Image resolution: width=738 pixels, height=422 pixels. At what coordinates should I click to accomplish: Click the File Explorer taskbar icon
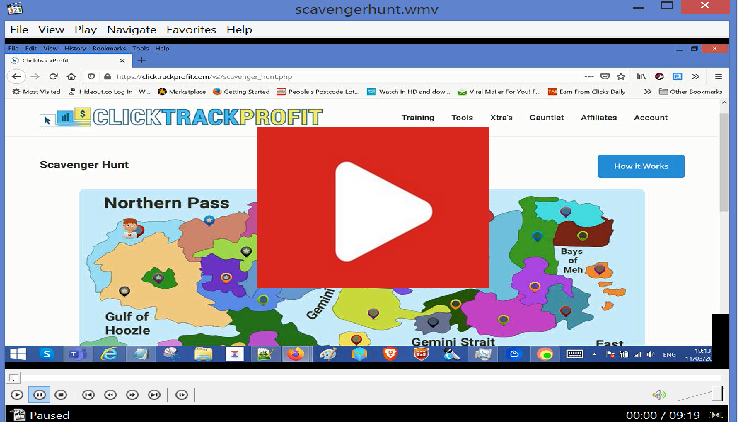pos(203,354)
